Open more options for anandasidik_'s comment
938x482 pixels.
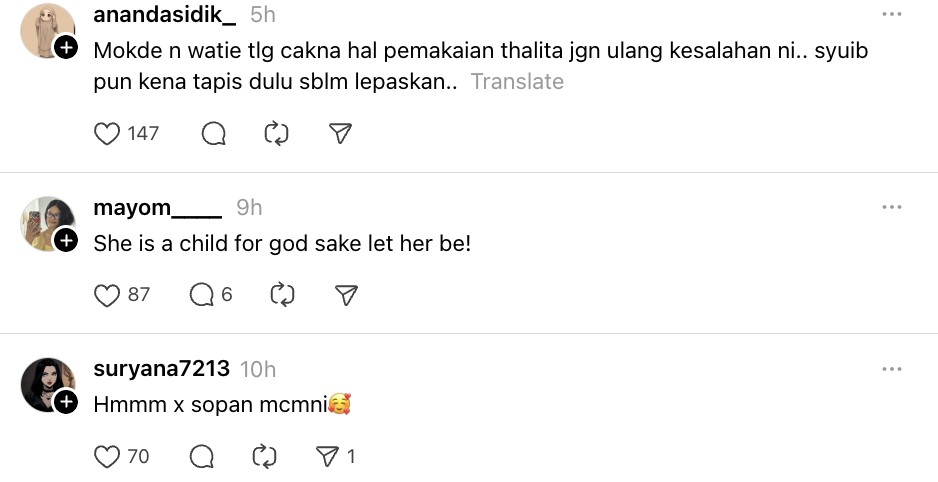coord(892,15)
